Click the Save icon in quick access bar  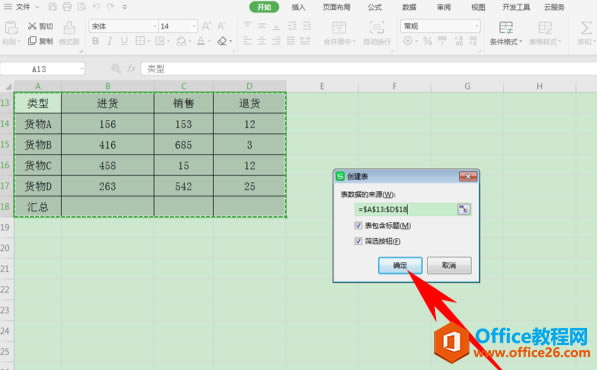pos(53,7)
